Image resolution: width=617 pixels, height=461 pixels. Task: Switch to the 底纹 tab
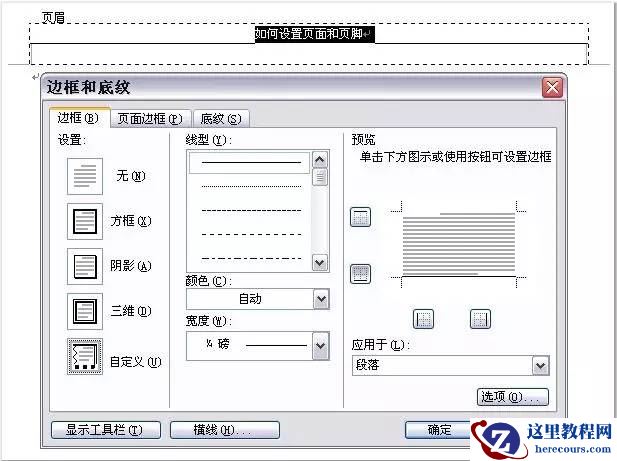[221, 119]
